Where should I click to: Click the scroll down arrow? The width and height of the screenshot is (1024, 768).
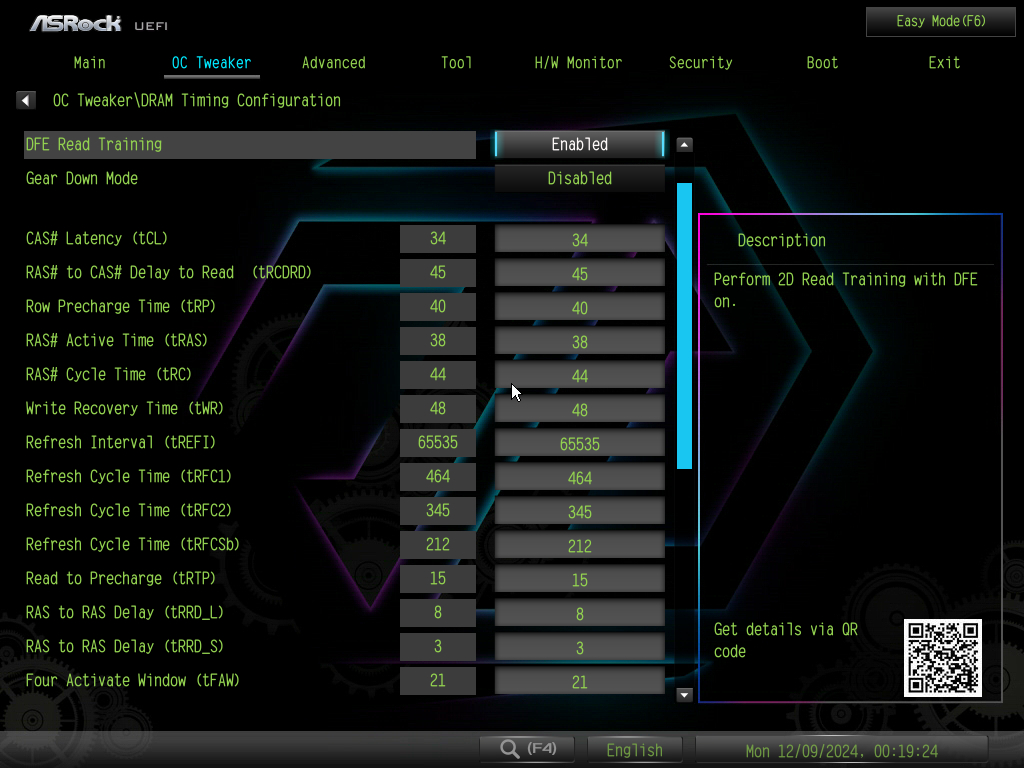tap(684, 695)
